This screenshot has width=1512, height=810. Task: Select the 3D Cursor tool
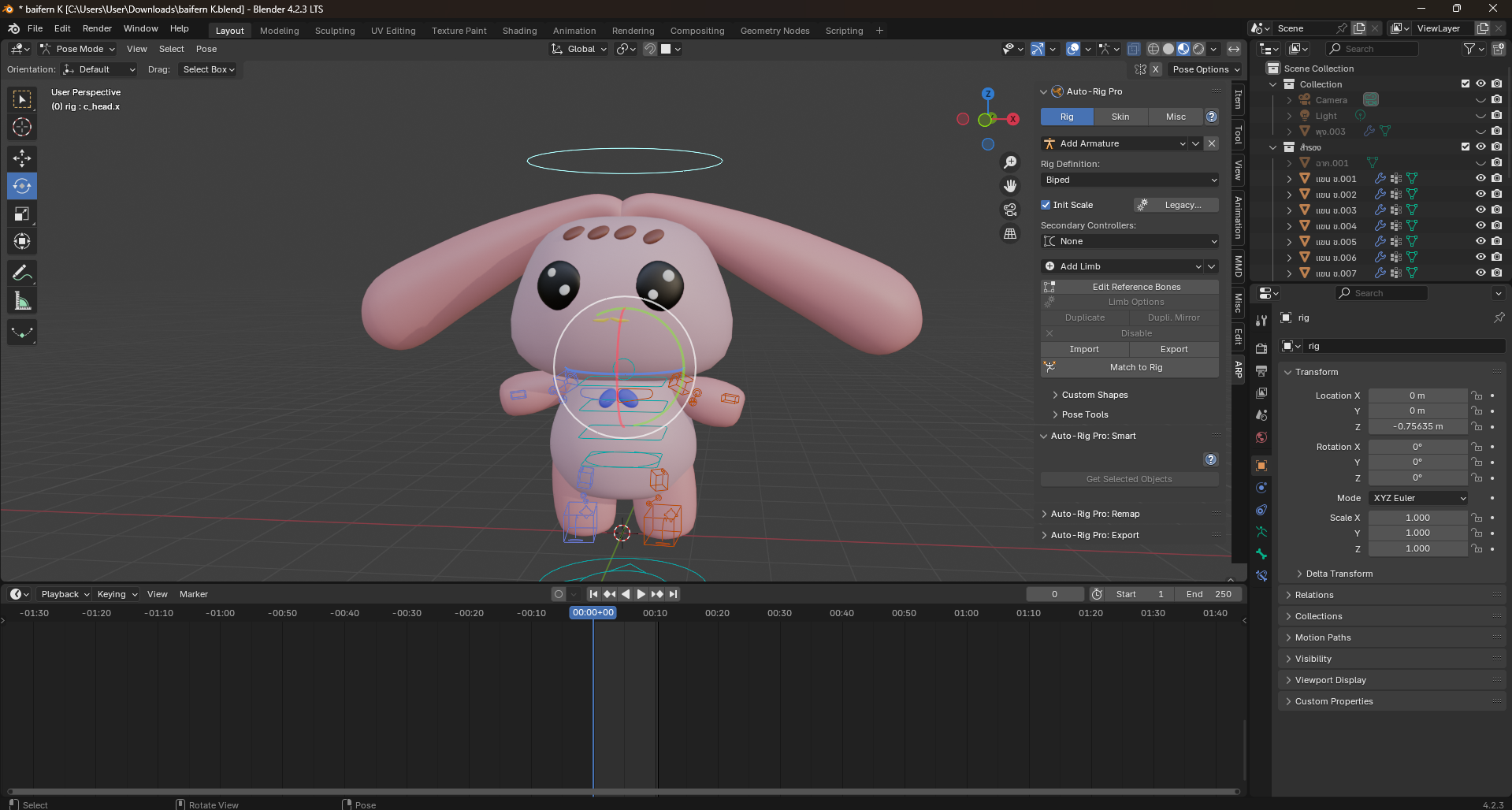pyautogui.click(x=22, y=127)
